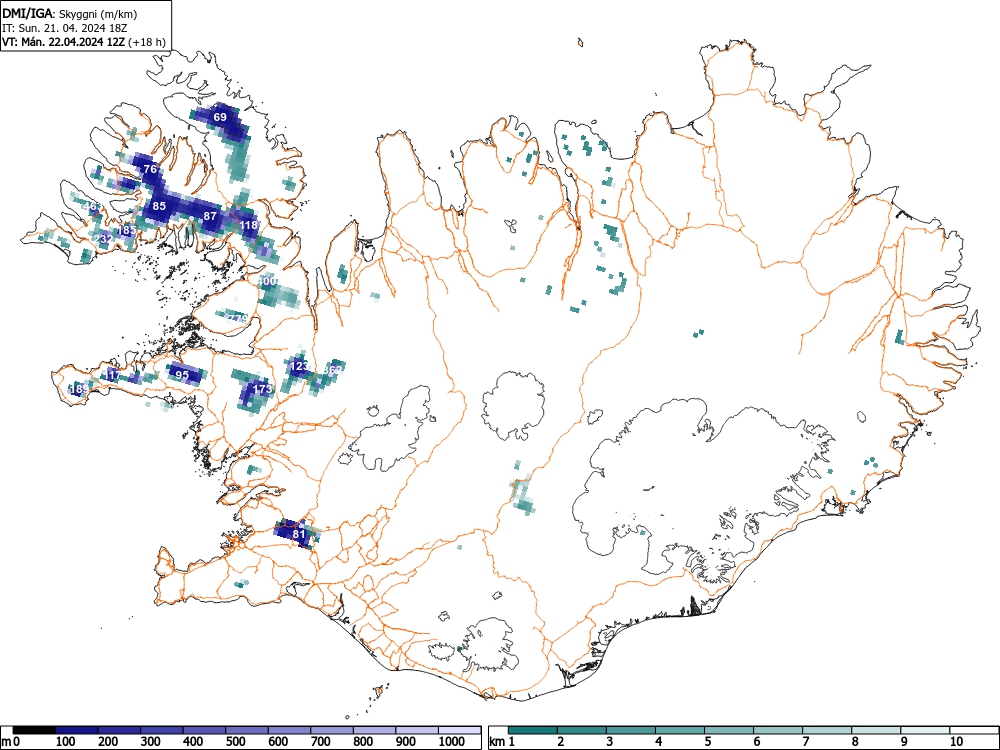This screenshot has height=750, width=1000.
Task: Click the '5' label on the km scale
Action: click(708, 742)
